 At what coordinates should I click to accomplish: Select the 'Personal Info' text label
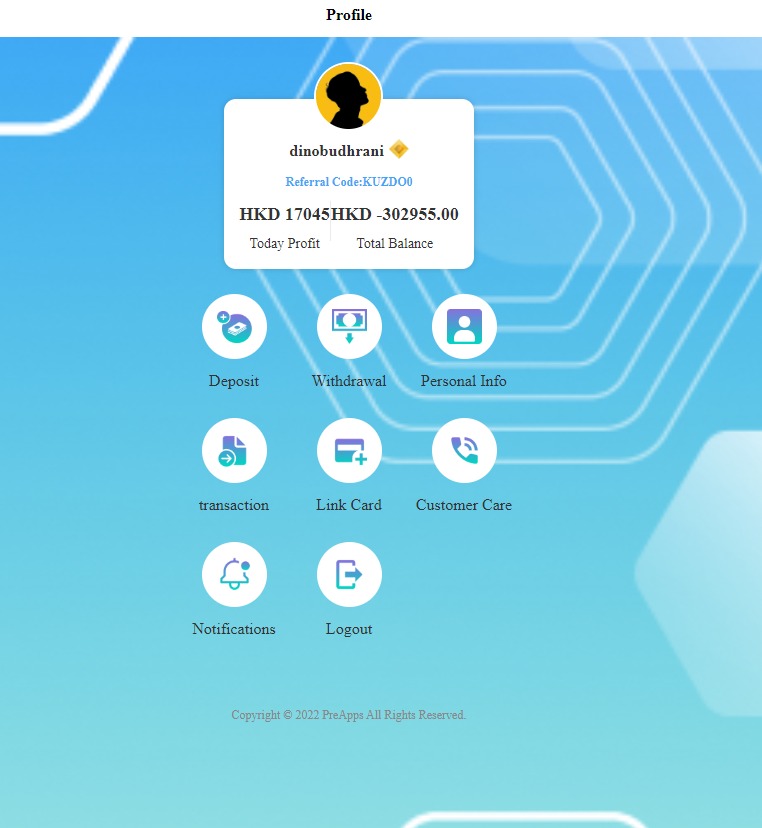pos(464,381)
